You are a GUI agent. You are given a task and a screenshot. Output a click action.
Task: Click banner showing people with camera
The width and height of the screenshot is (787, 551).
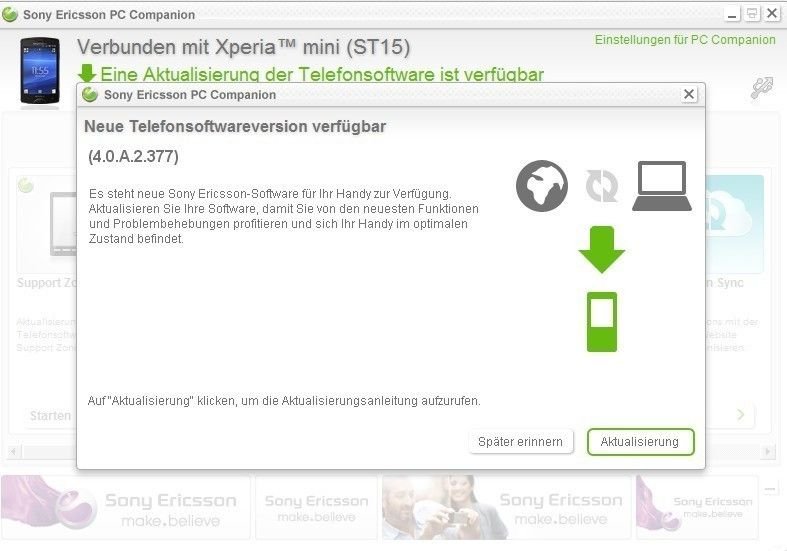(506, 507)
